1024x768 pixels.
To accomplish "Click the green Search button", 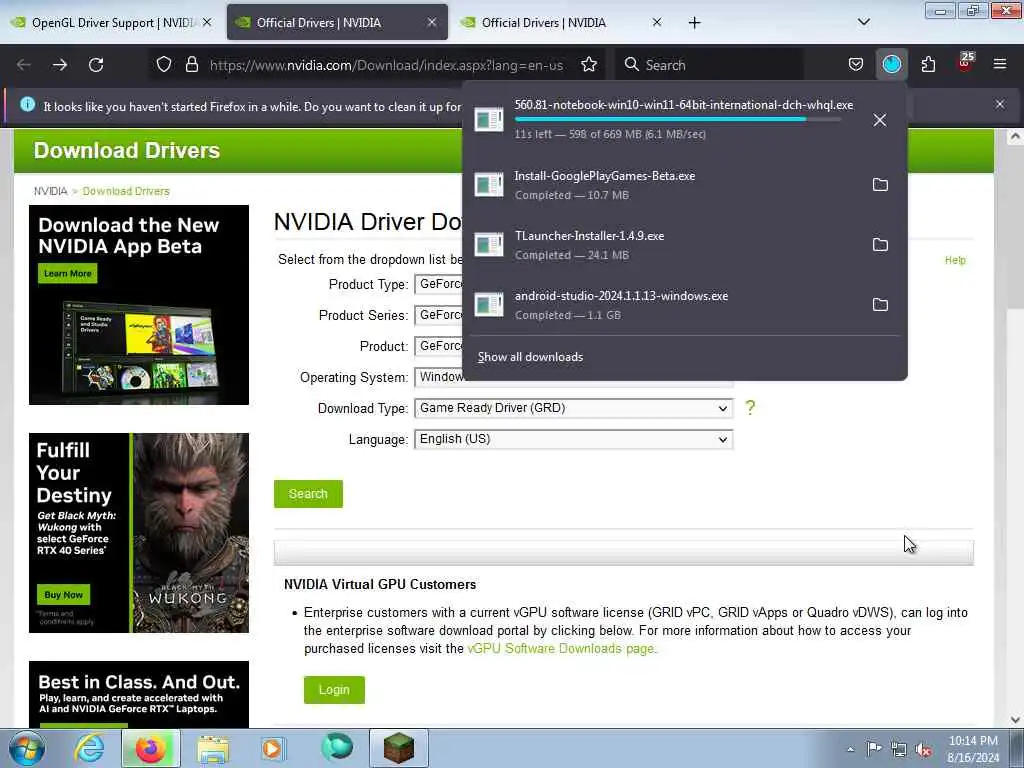I will click(x=308, y=494).
